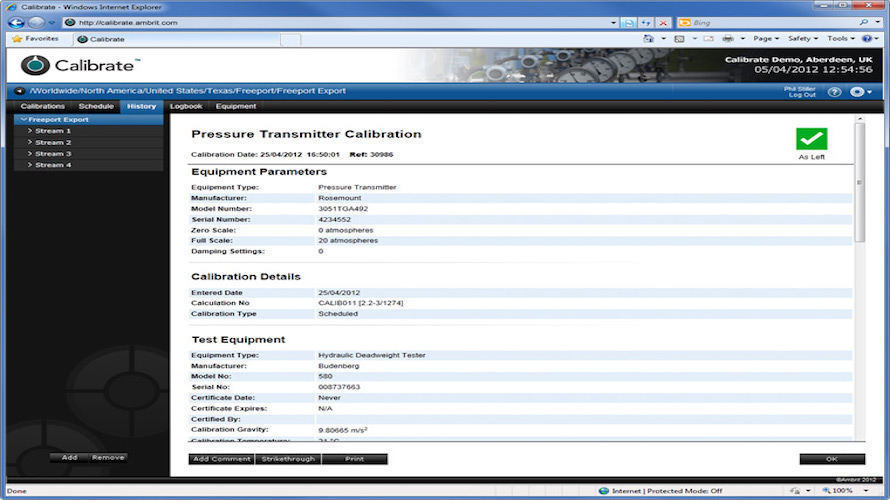Open the address bar history dropdown
Viewport: 890px width, 500px height.
tap(614, 23)
